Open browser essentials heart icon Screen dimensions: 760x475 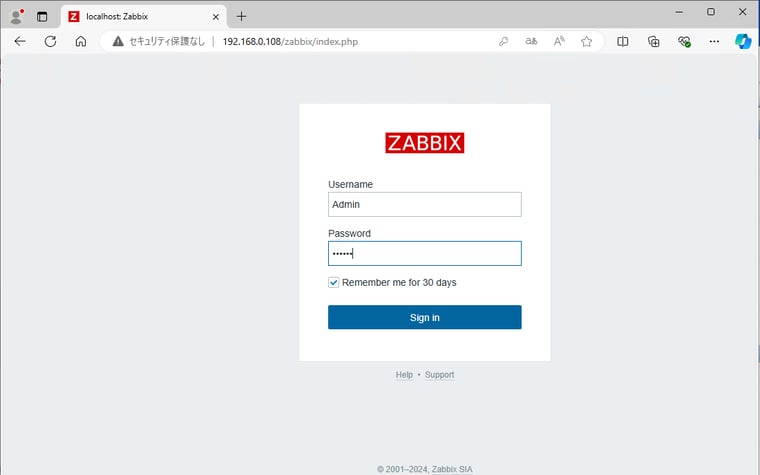click(684, 42)
